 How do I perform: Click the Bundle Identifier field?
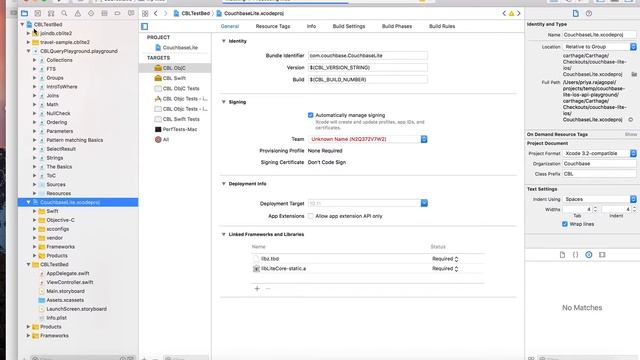click(x=368, y=56)
